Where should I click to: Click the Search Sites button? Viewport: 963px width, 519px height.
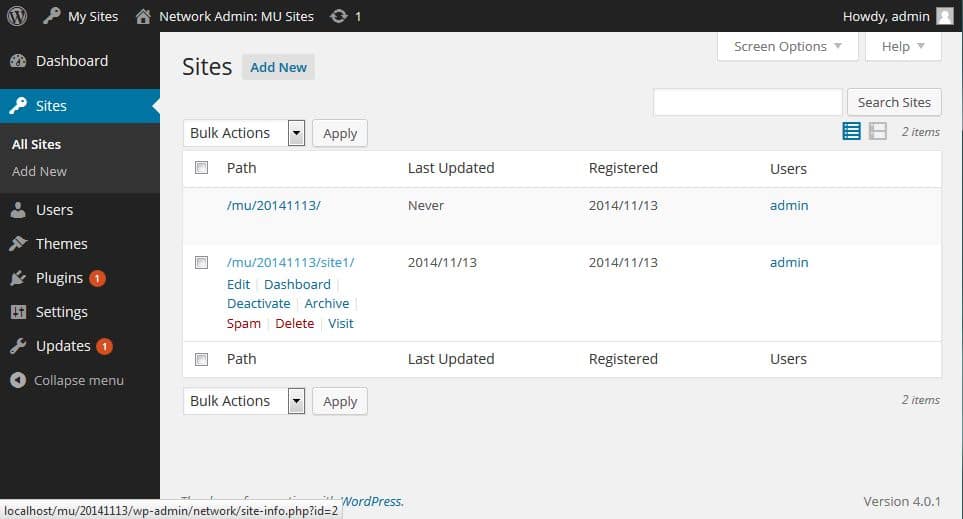click(894, 102)
